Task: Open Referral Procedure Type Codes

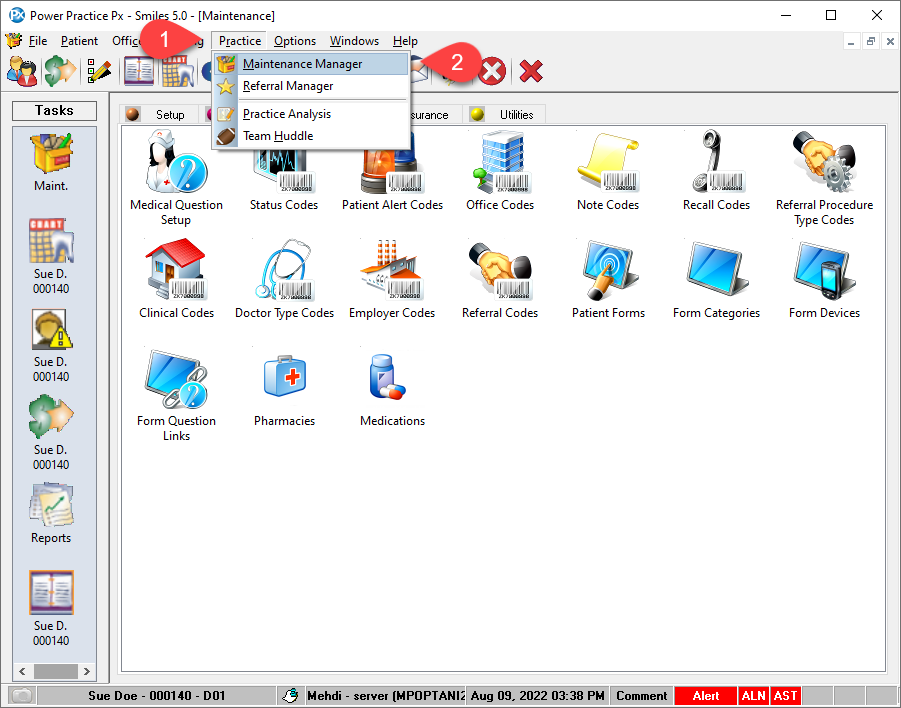Action: (x=824, y=178)
